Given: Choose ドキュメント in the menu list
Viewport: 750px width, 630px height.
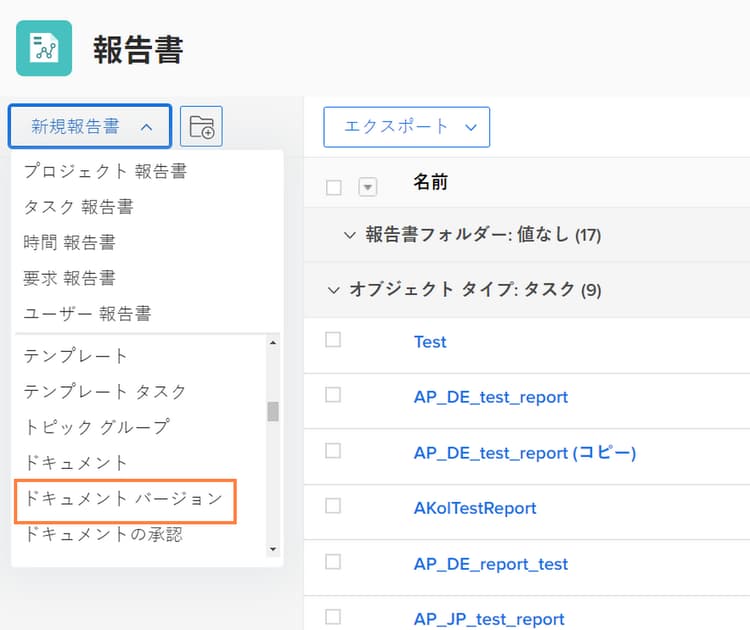Looking at the screenshot, I should pos(76,463).
